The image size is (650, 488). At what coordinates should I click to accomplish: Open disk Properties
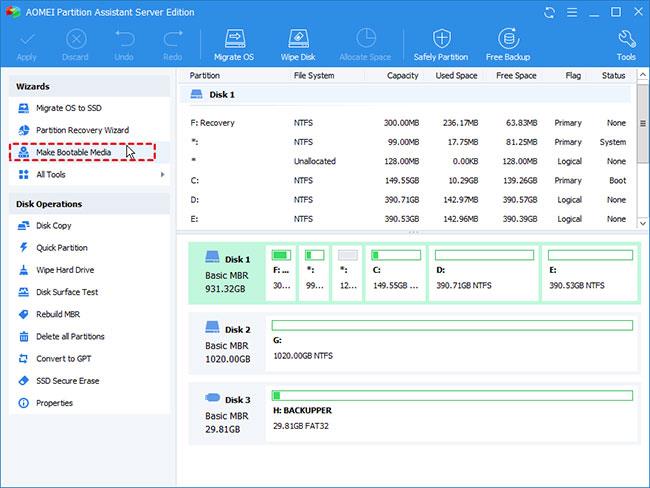pyautogui.click(x=89, y=403)
